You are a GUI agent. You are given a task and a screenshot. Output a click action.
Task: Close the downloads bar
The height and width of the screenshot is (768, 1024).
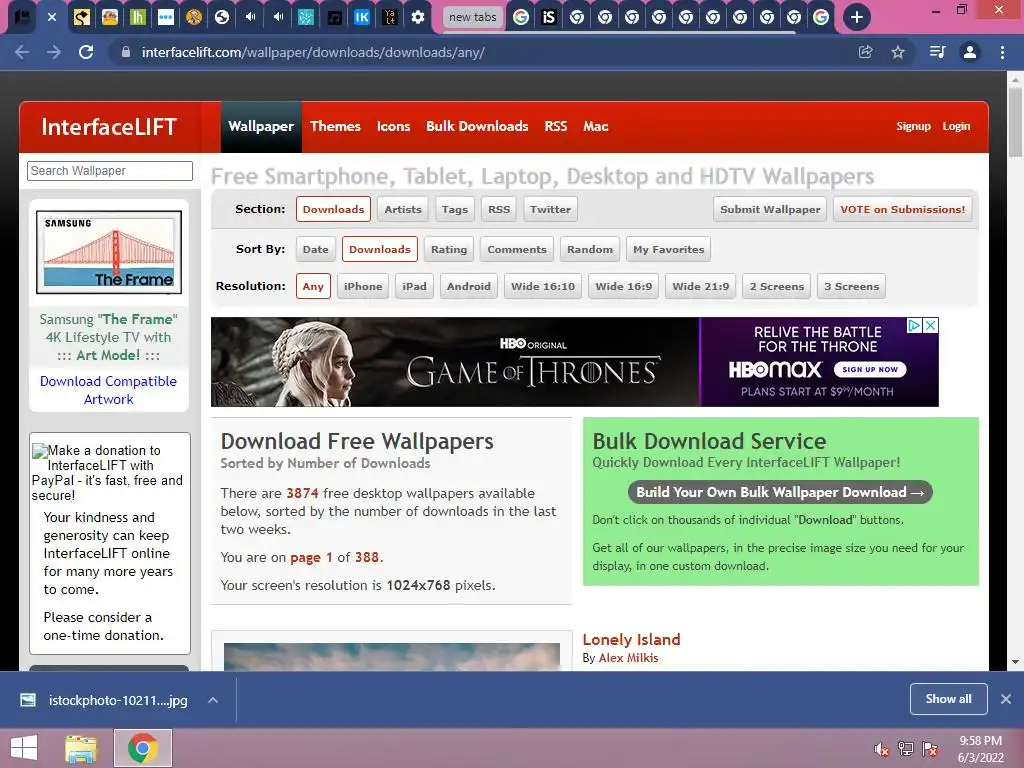pos(1006,699)
